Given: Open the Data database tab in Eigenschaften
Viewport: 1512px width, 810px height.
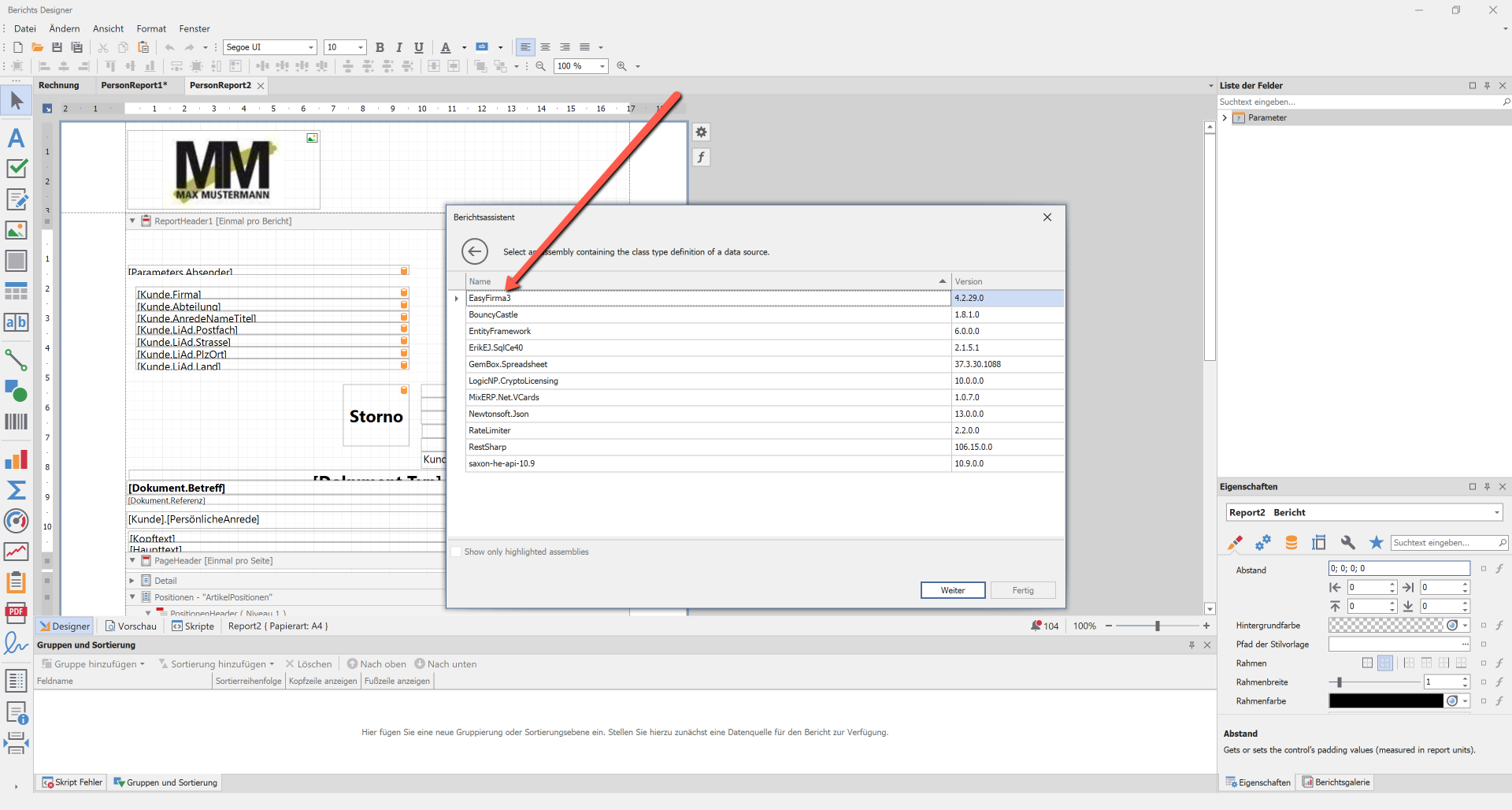Looking at the screenshot, I should point(1291,543).
